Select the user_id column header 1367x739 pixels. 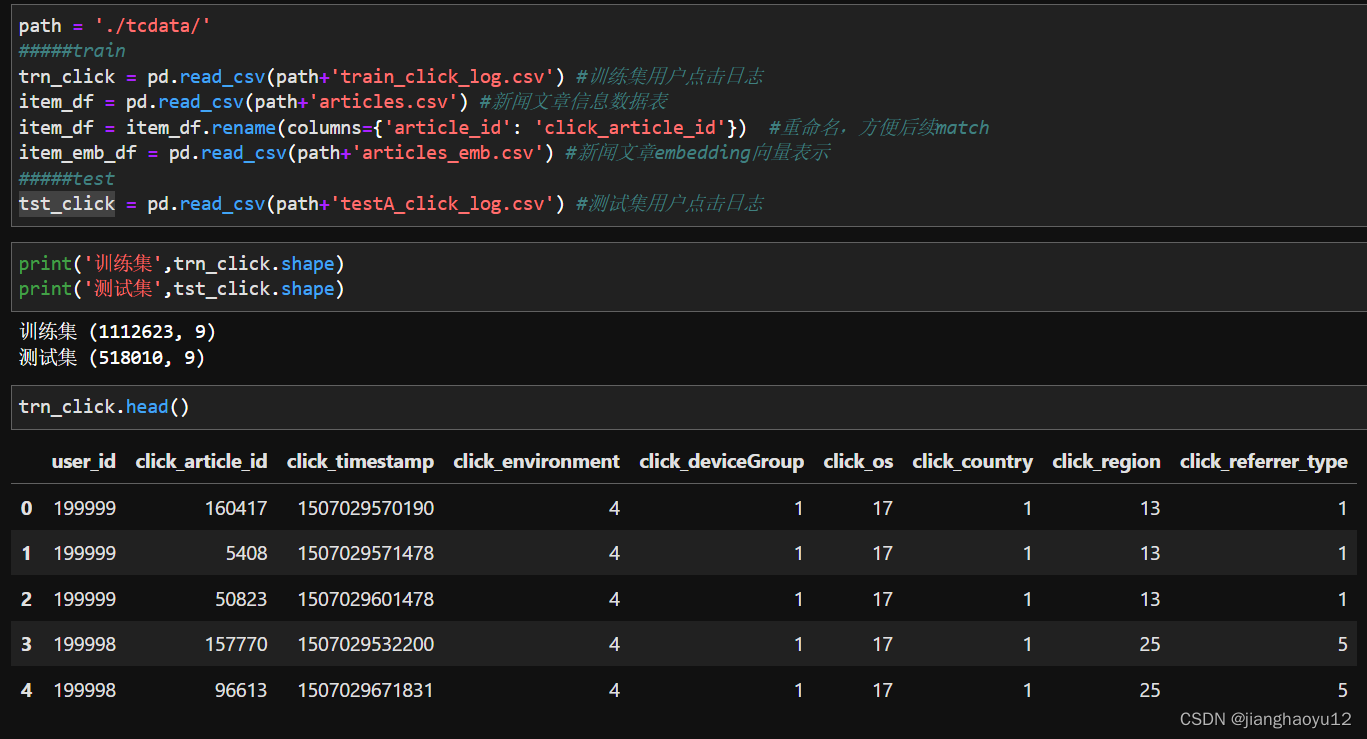coord(84,461)
